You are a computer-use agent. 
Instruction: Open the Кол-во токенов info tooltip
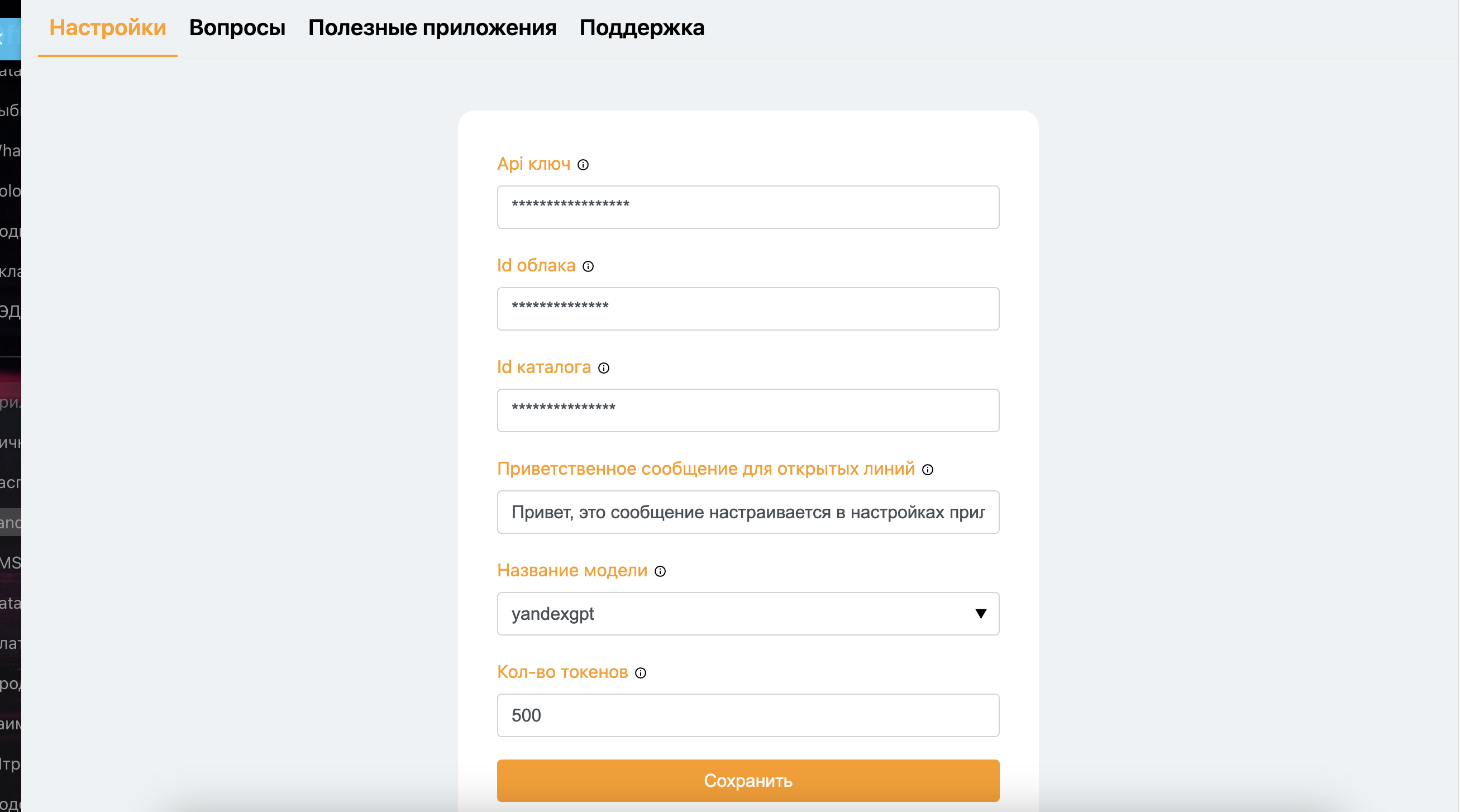coord(641,673)
